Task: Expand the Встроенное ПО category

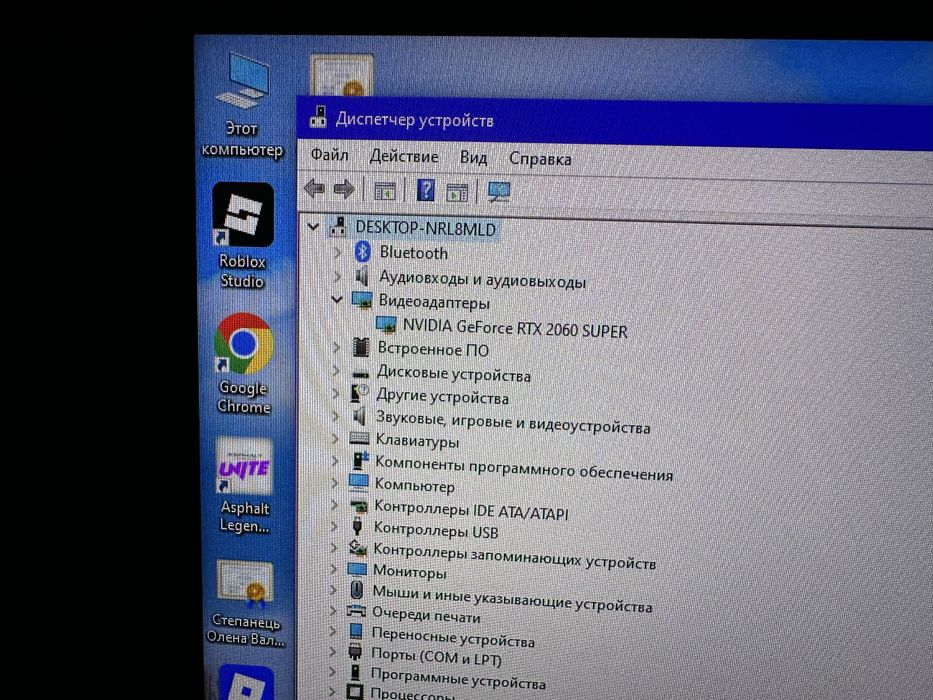Action: tap(336, 347)
